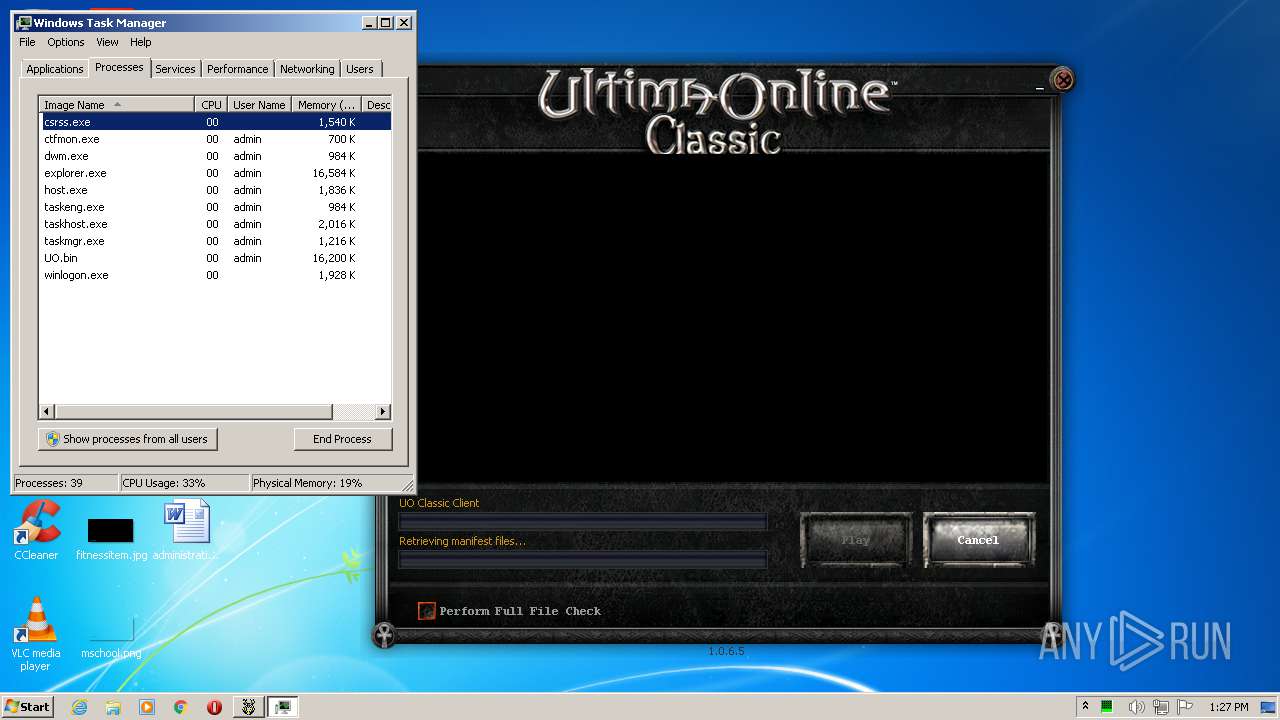Select the taskmgr.exe process row
This screenshot has height=720, width=1280.
pos(215,241)
